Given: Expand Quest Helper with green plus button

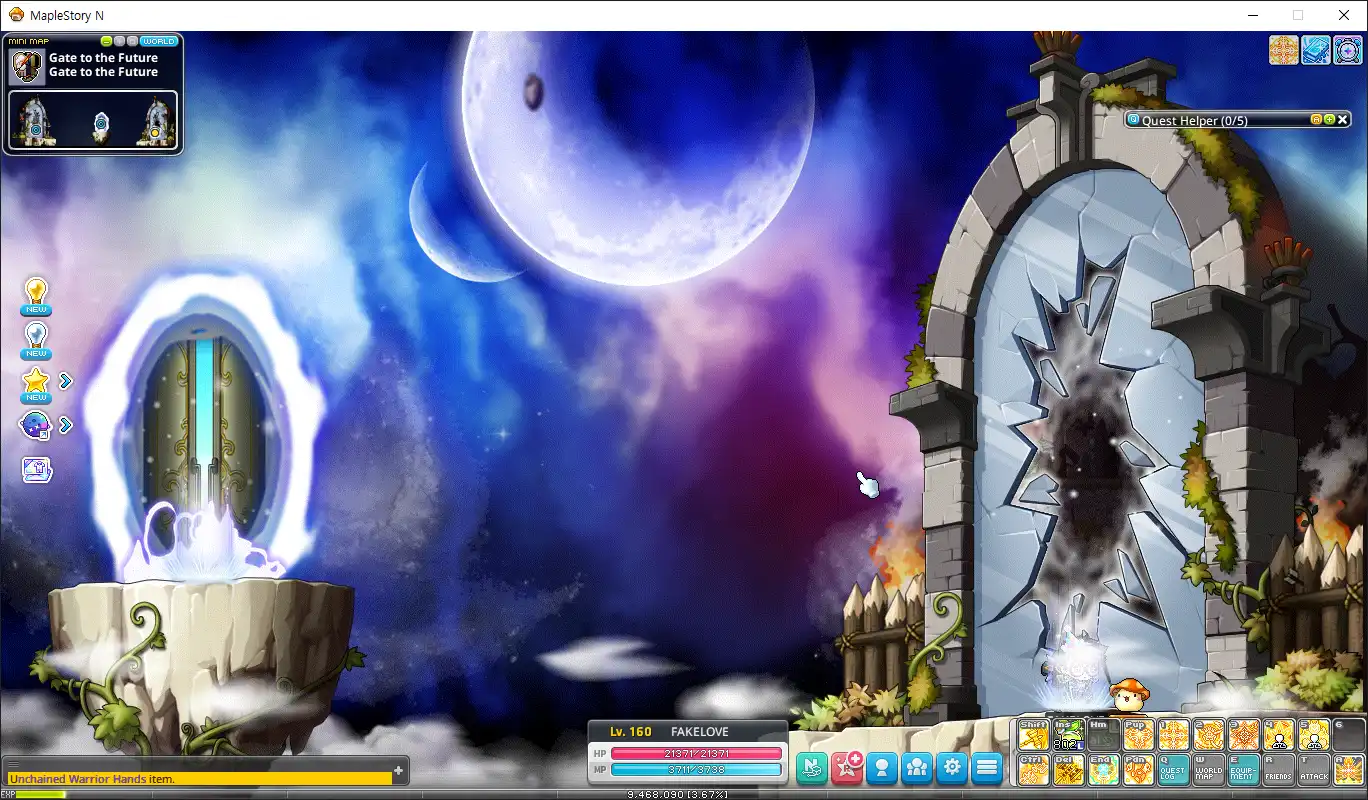Looking at the screenshot, I should pyautogui.click(x=1329, y=120).
